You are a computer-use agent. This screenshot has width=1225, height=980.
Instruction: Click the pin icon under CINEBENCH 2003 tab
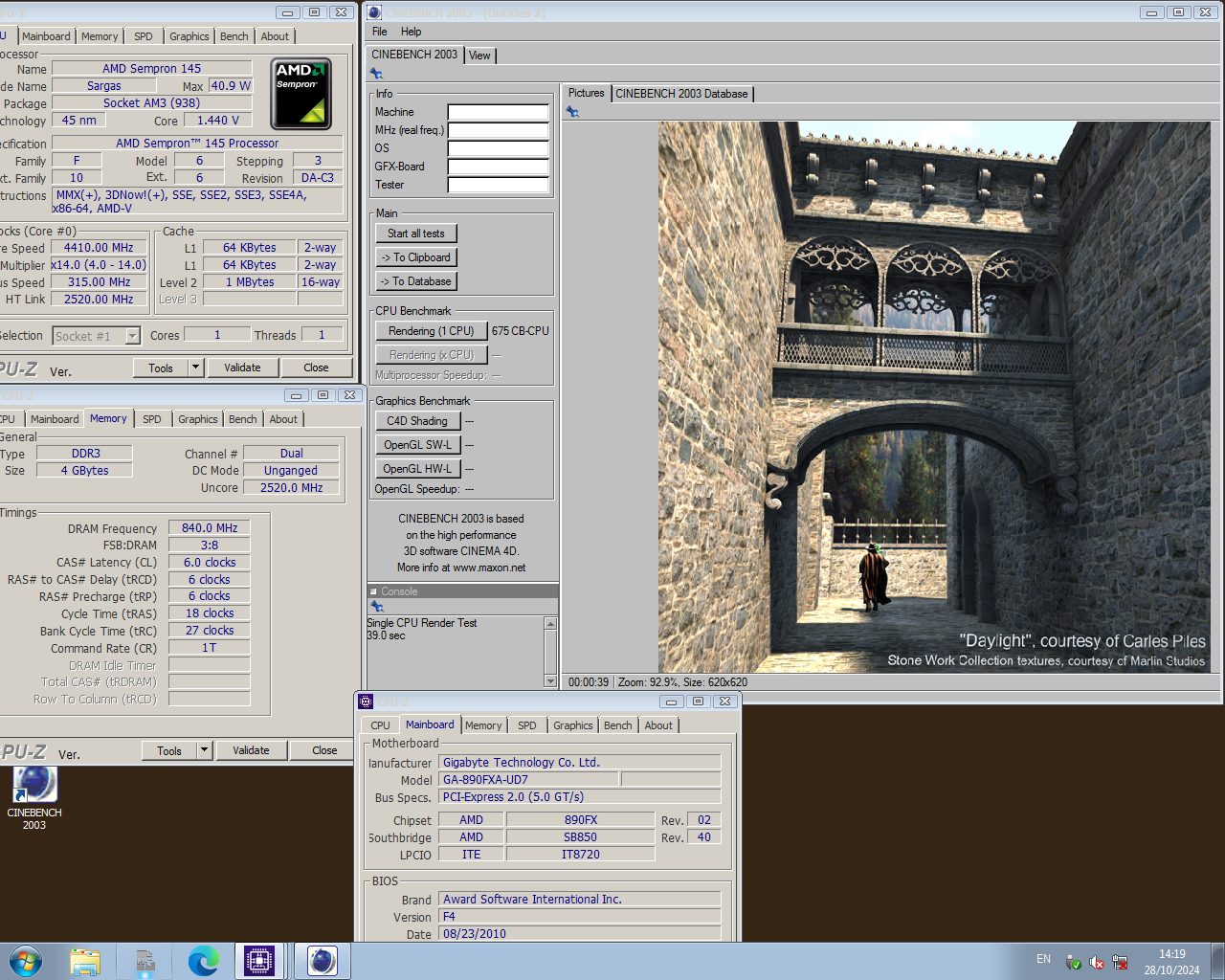pyautogui.click(x=376, y=74)
